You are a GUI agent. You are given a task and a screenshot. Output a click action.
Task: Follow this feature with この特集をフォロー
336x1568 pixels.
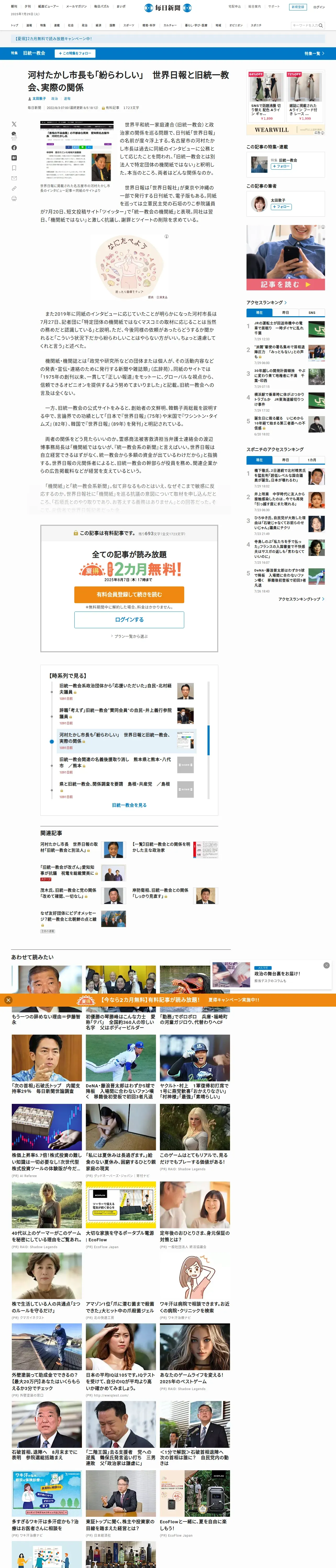75,54
